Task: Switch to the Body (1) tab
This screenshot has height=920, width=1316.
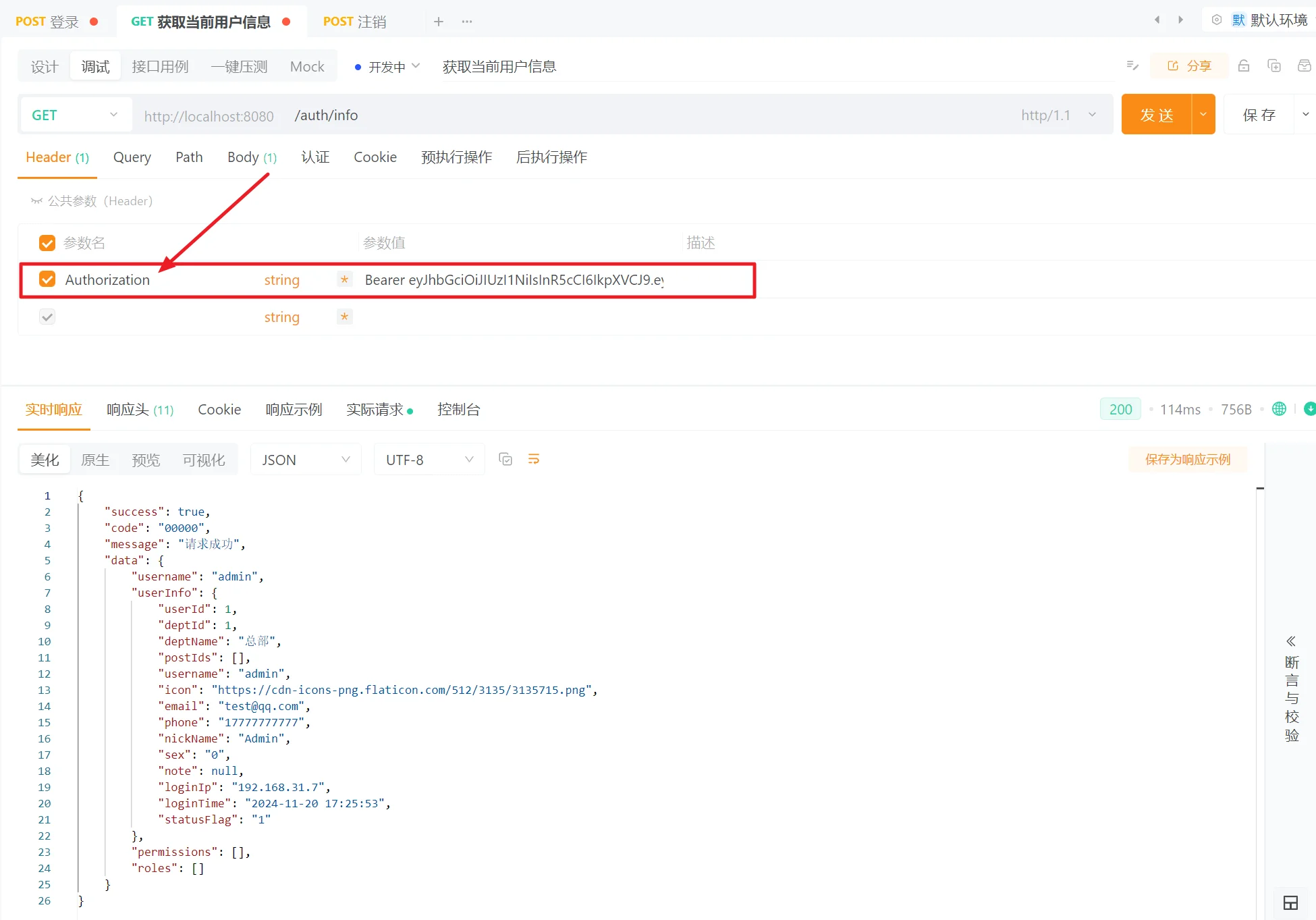Action: [x=252, y=157]
